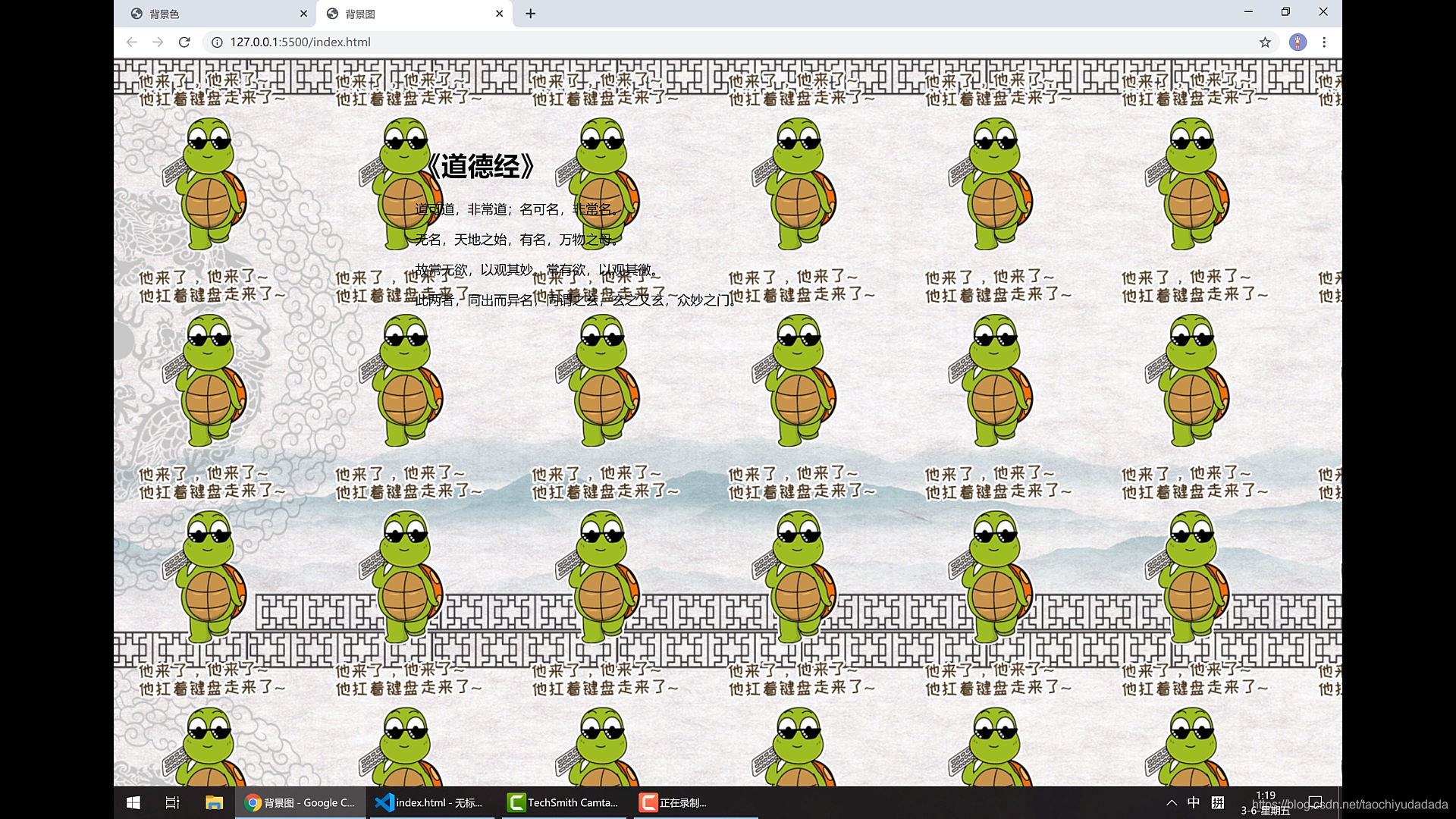Open the Windows Start menu
The width and height of the screenshot is (1456, 819).
pos(133,802)
